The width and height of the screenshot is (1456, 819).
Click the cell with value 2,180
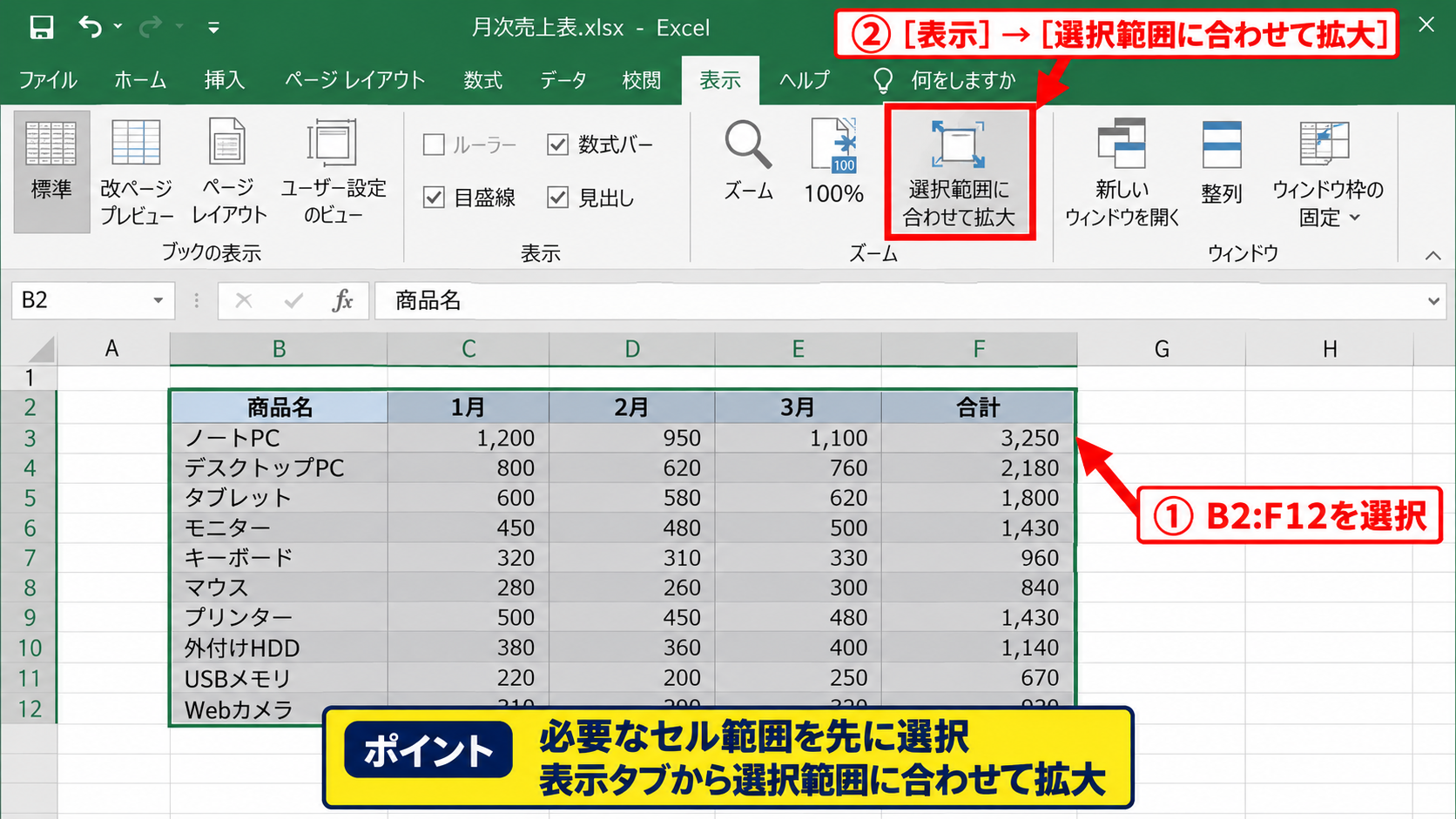[979, 468]
